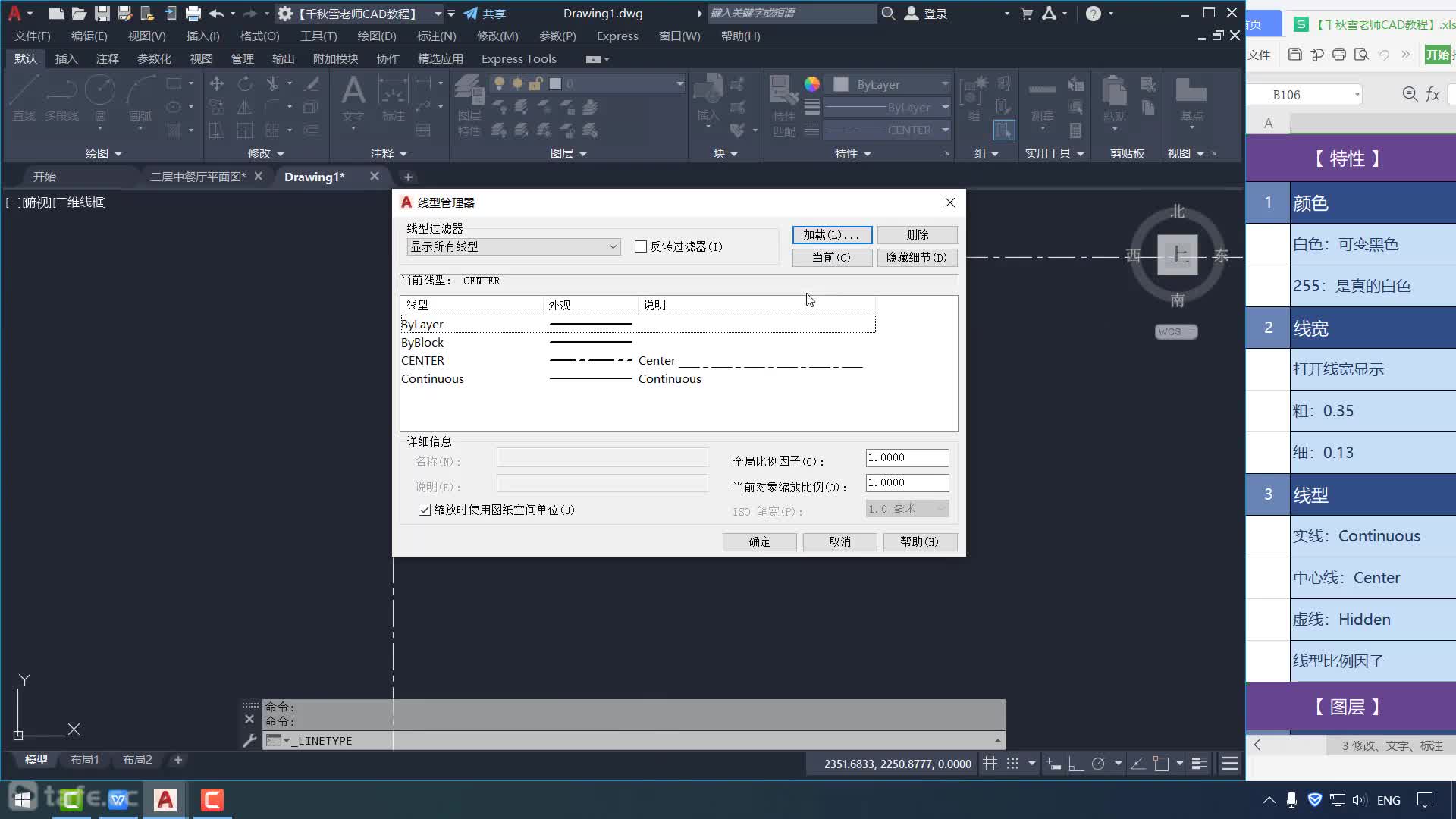The width and height of the screenshot is (1456, 819).
Task: Click the 线型 column header
Action: [x=472, y=305]
